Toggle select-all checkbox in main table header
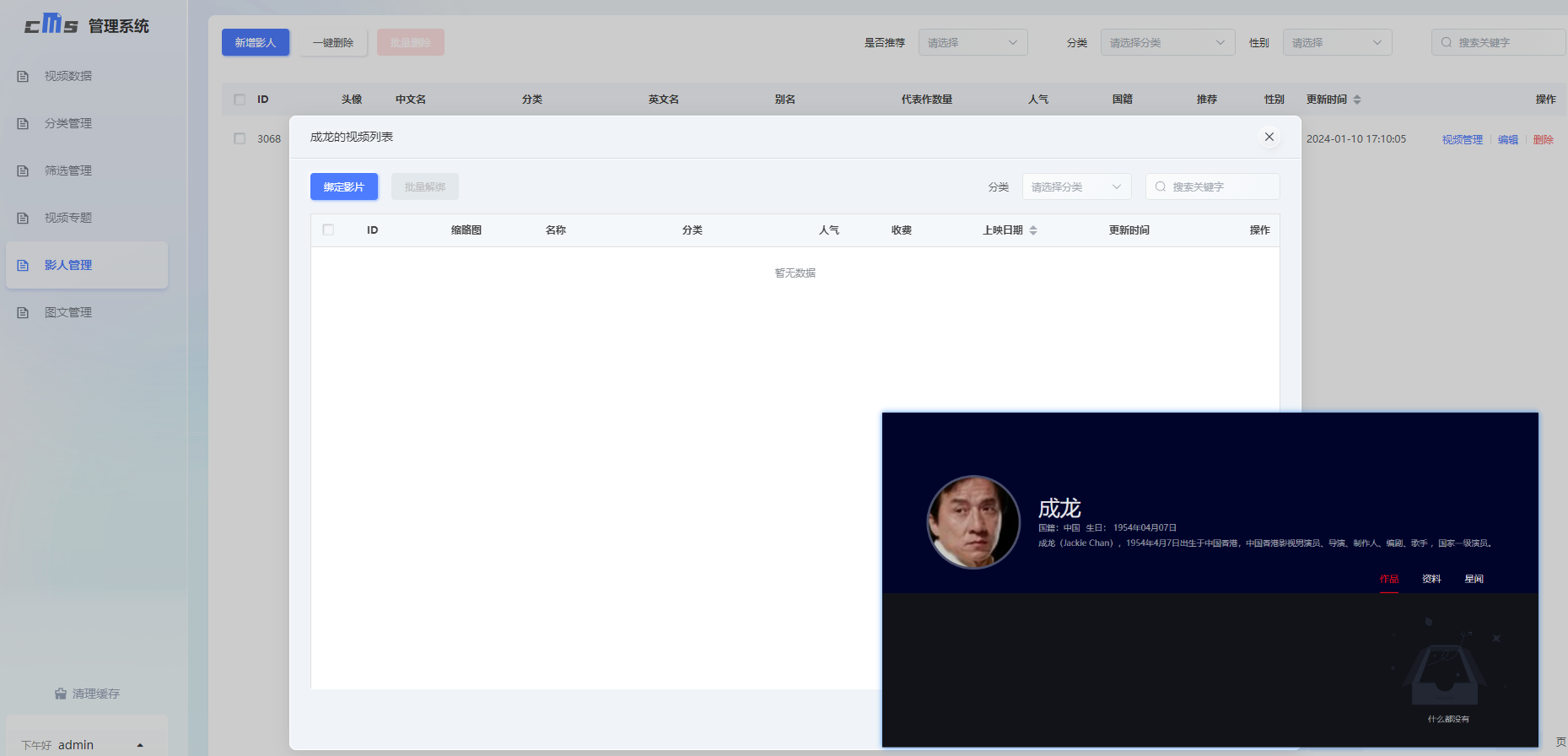Screen dimensions: 1568x756 coord(240,100)
